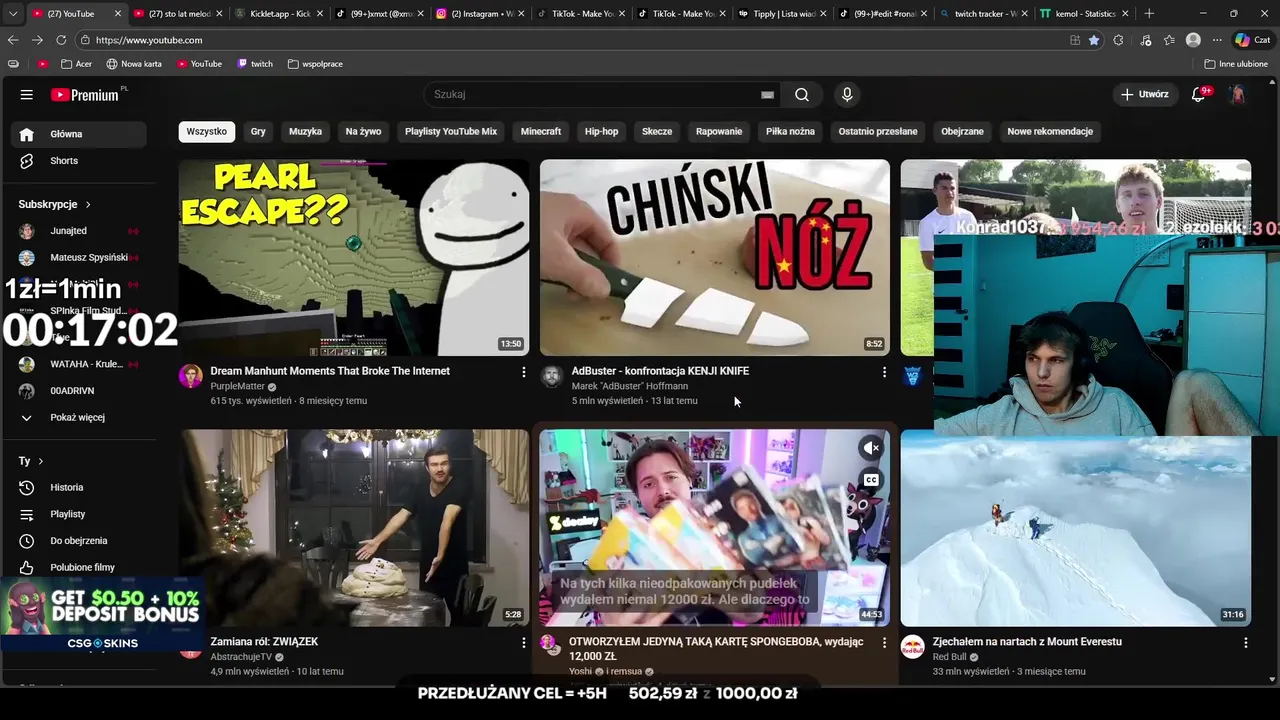The width and height of the screenshot is (1280, 720).
Task: Select the Minecraft filter chip
Action: click(541, 132)
